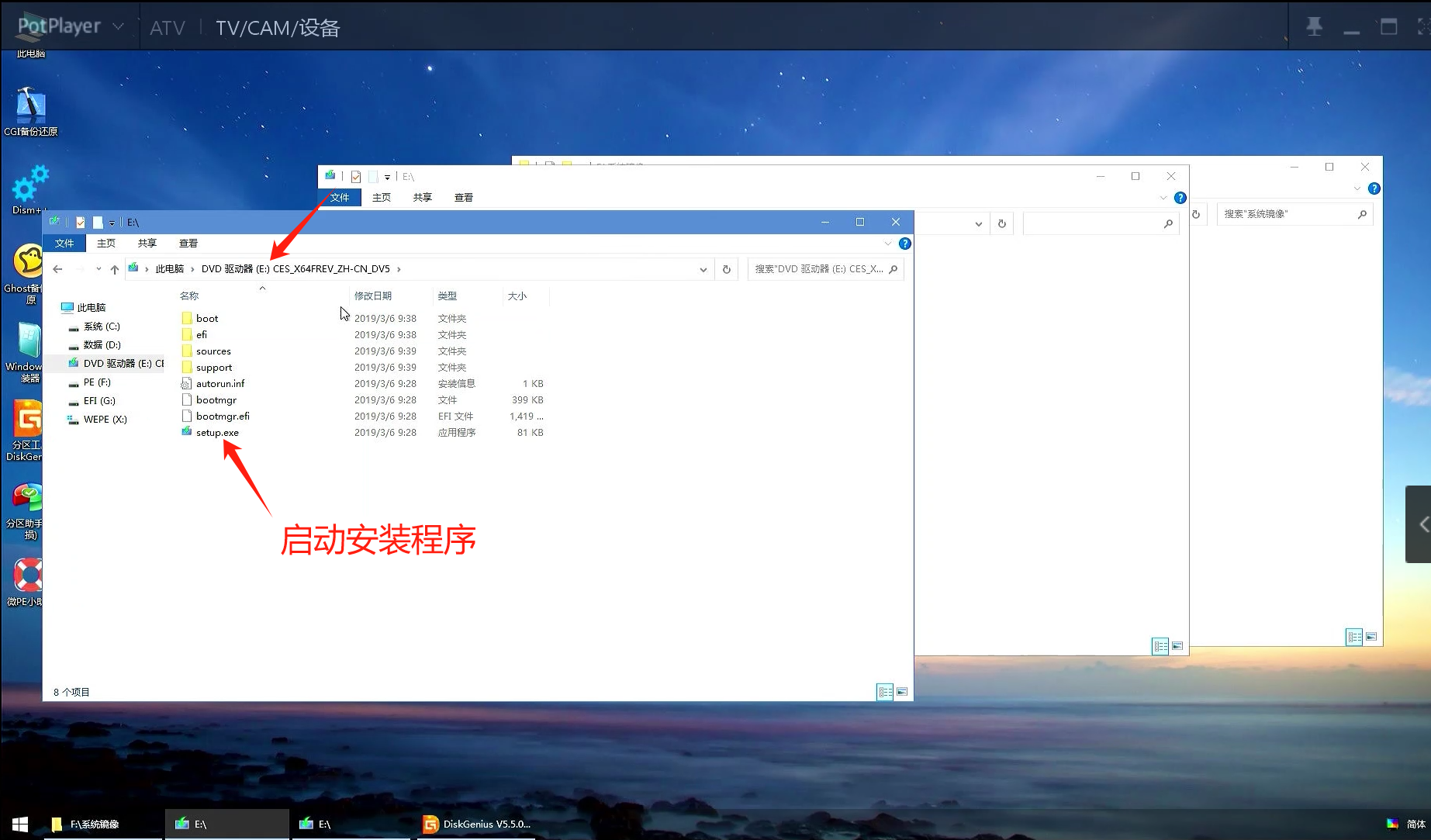The width and height of the screenshot is (1431, 840).
Task: Open the recent locations dropdown arrow
Action: click(x=99, y=269)
